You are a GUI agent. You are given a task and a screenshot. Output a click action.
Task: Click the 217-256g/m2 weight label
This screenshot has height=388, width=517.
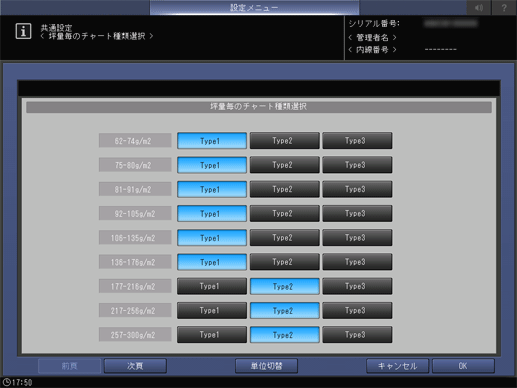click(135, 311)
